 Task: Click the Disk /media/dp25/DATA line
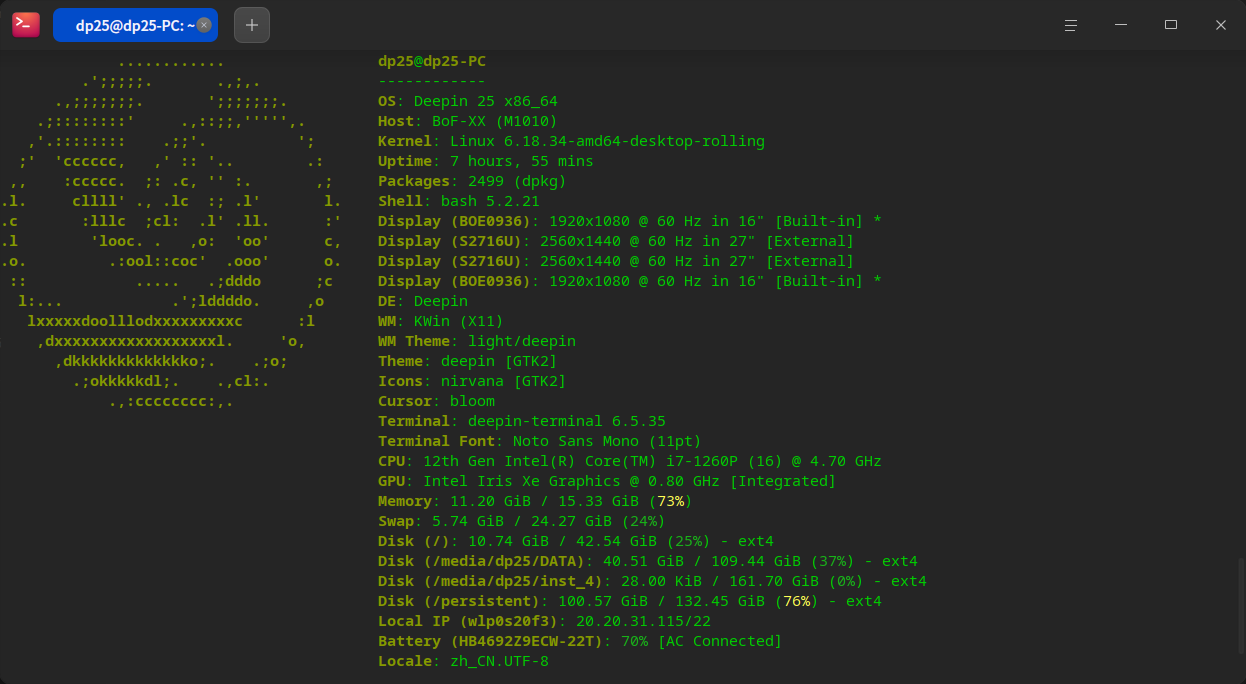tap(648, 561)
